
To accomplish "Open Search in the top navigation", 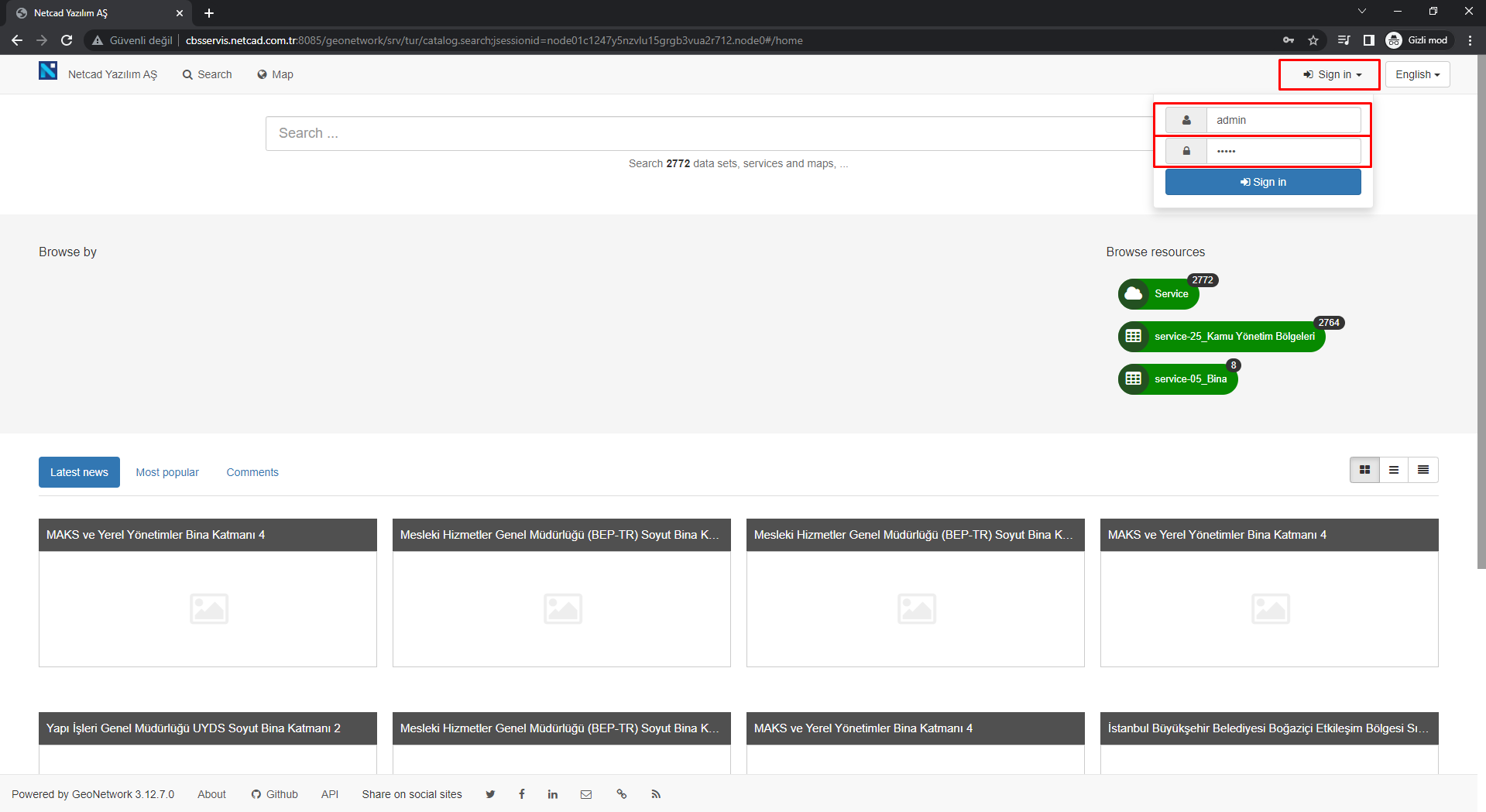I will tap(207, 74).
